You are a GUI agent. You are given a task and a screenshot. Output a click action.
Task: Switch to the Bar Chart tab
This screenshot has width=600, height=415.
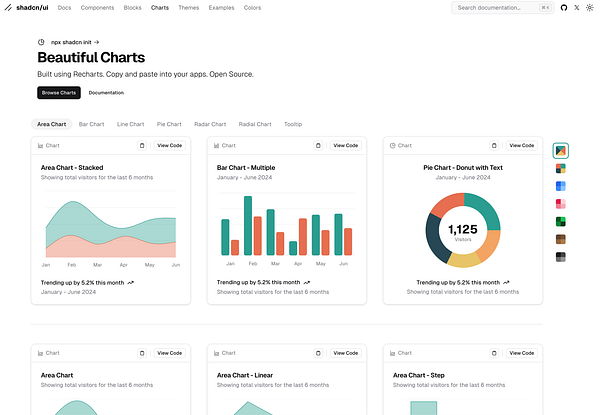[x=91, y=124]
